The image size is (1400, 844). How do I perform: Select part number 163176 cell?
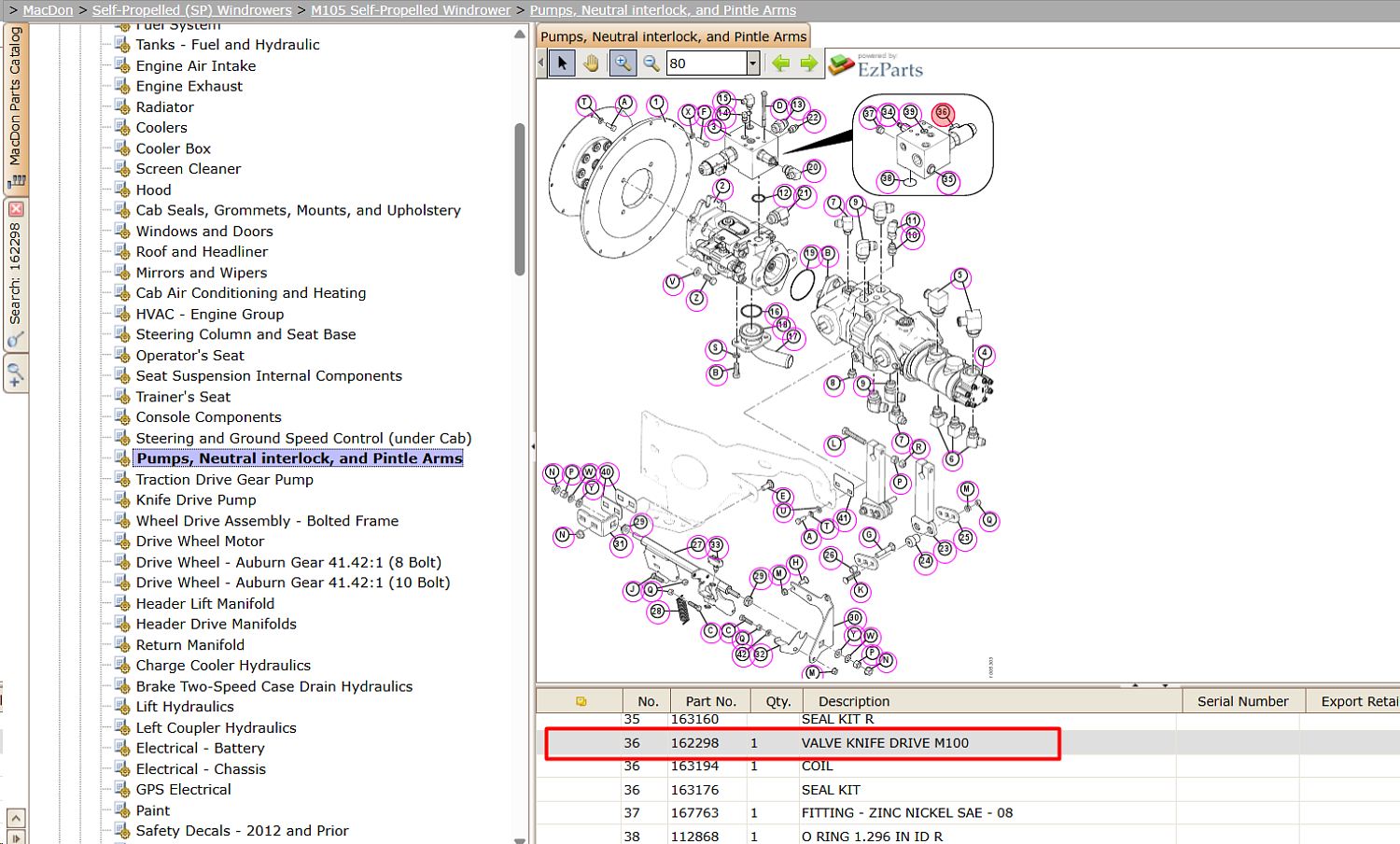point(694,790)
